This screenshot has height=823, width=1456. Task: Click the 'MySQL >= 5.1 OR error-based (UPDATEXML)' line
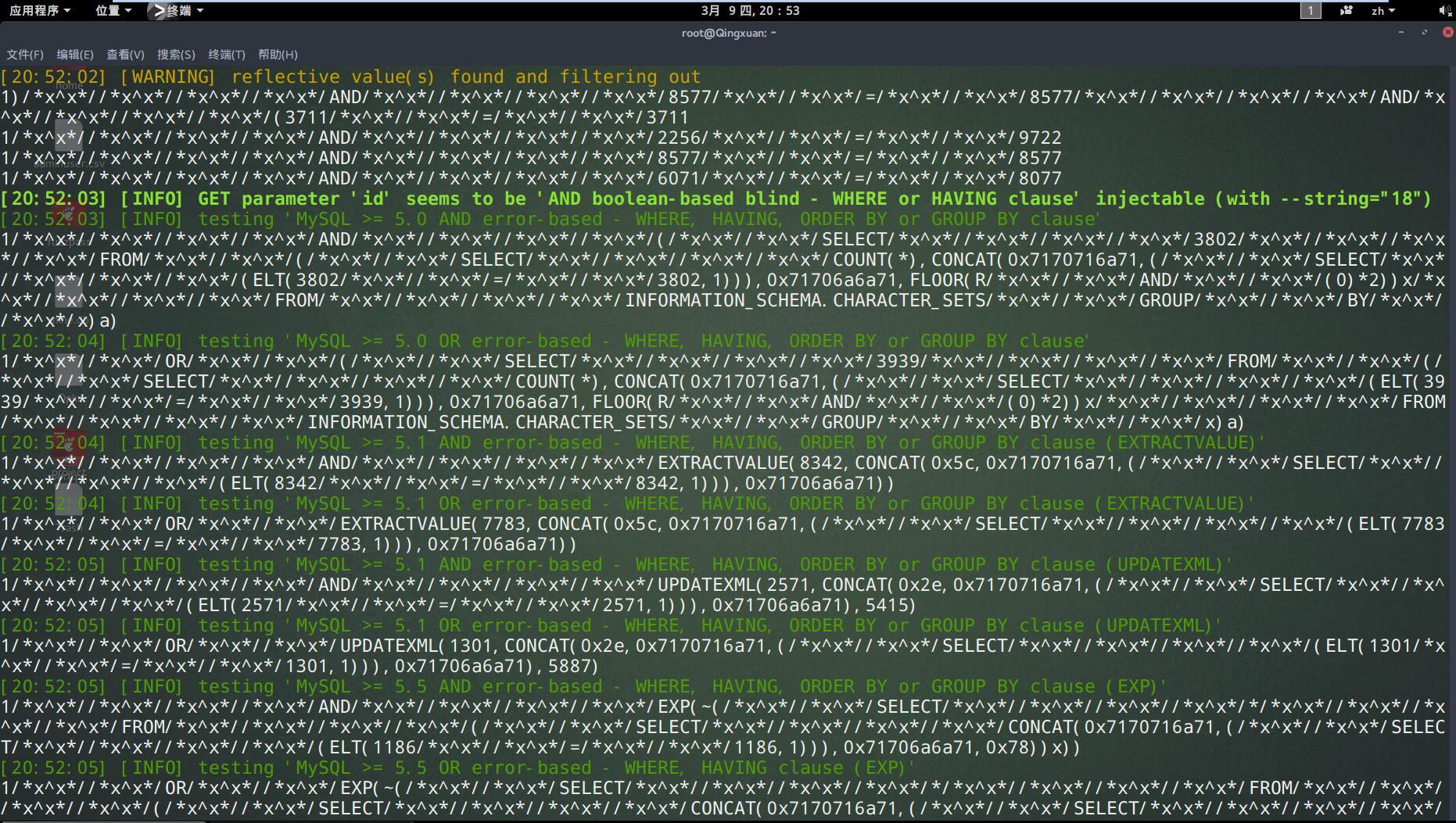[x=611, y=625]
